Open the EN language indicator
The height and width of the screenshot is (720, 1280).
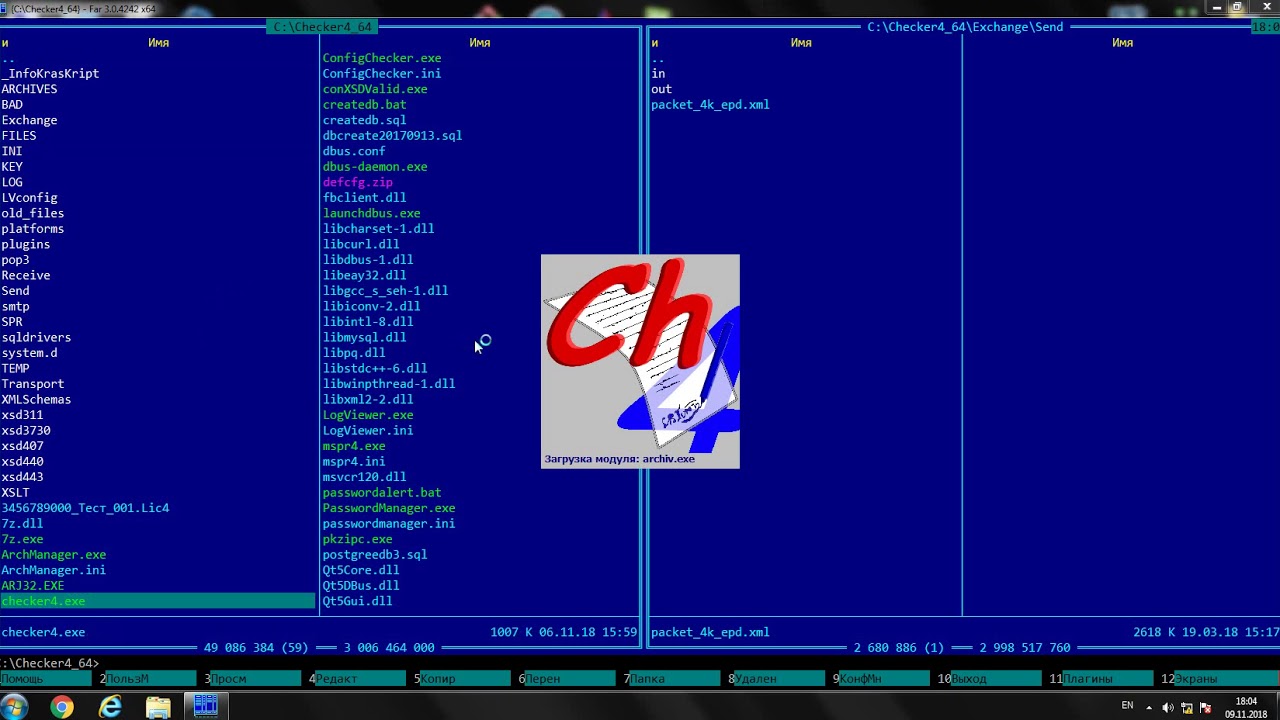pyautogui.click(x=1127, y=706)
